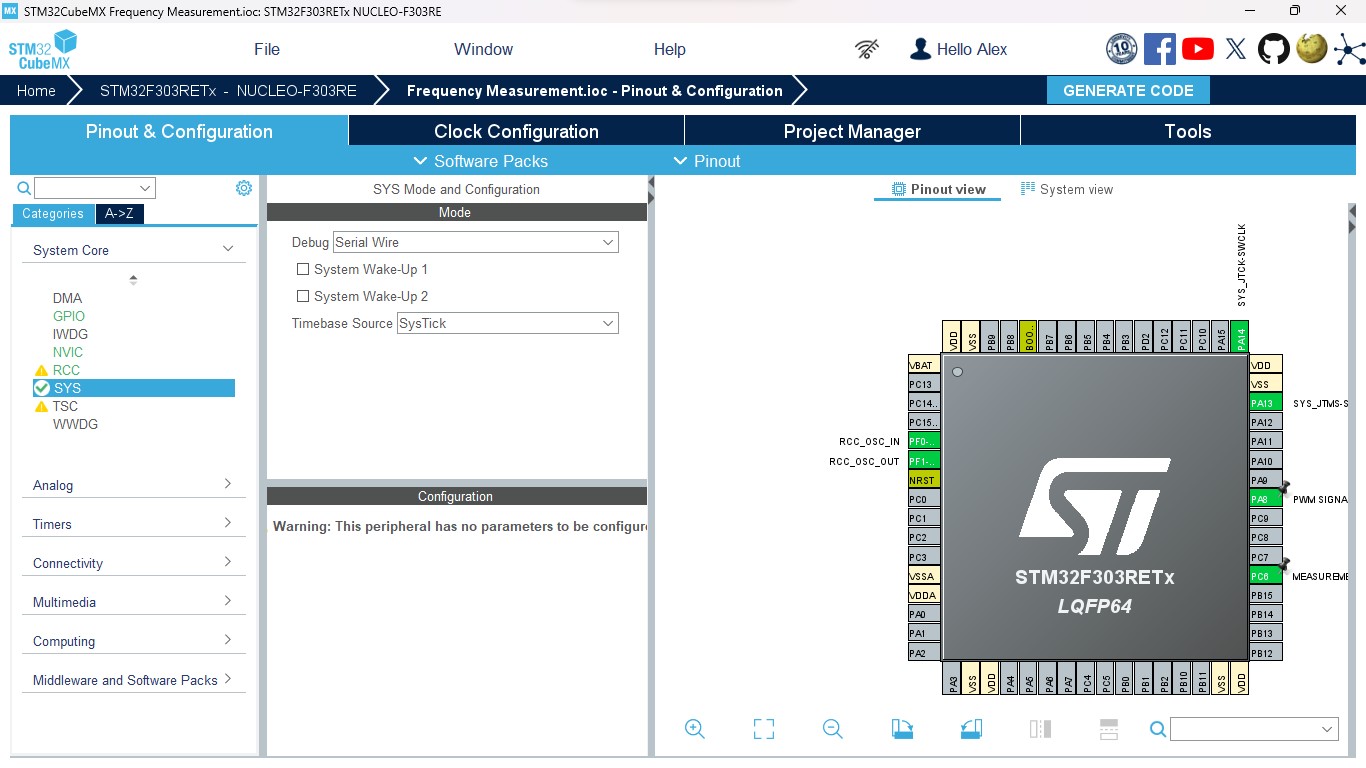1366x768 pixels.
Task: Select IWDG in System Core
Action: click(x=70, y=334)
